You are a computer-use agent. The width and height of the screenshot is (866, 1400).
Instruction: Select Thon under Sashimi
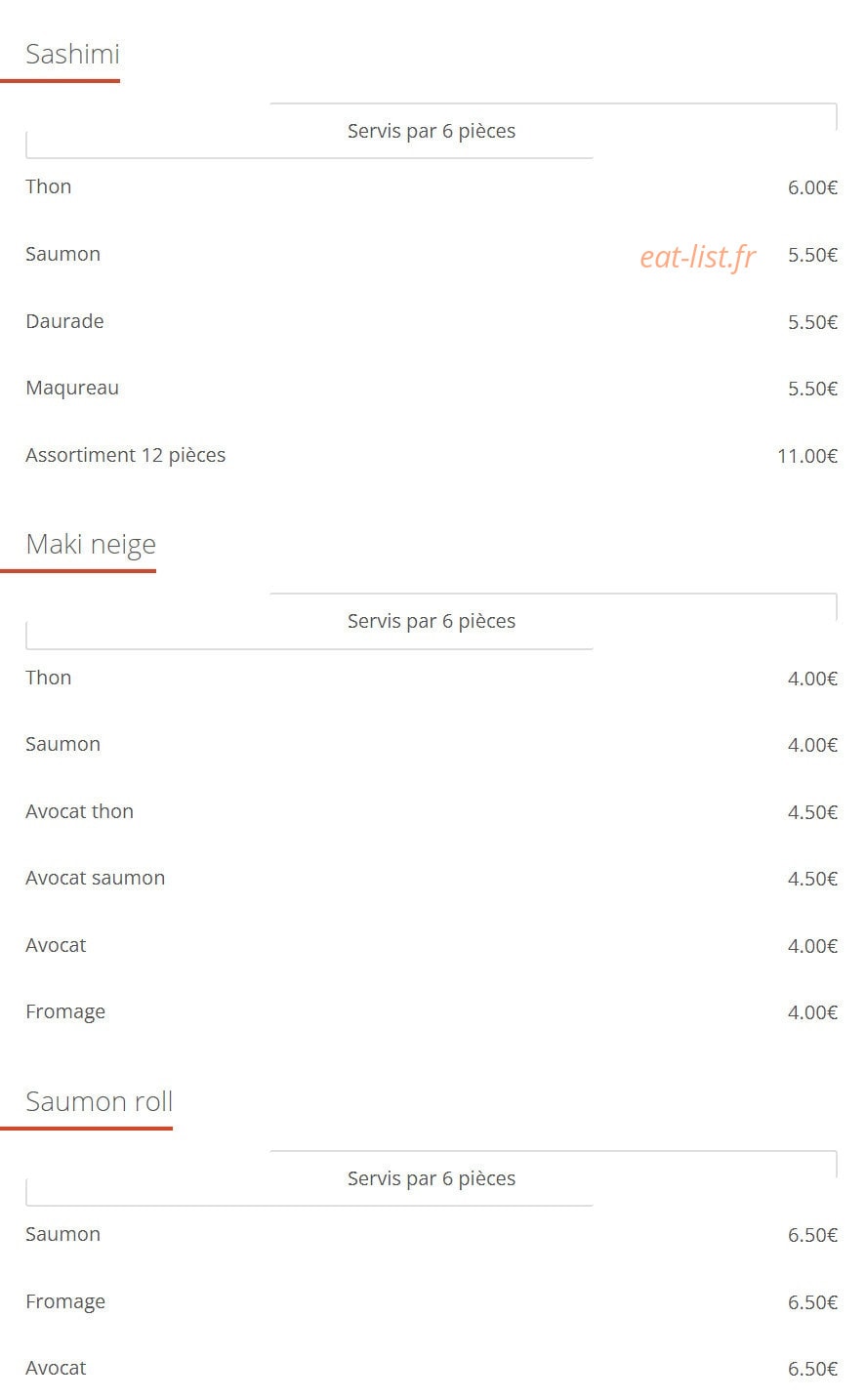tap(49, 186)
